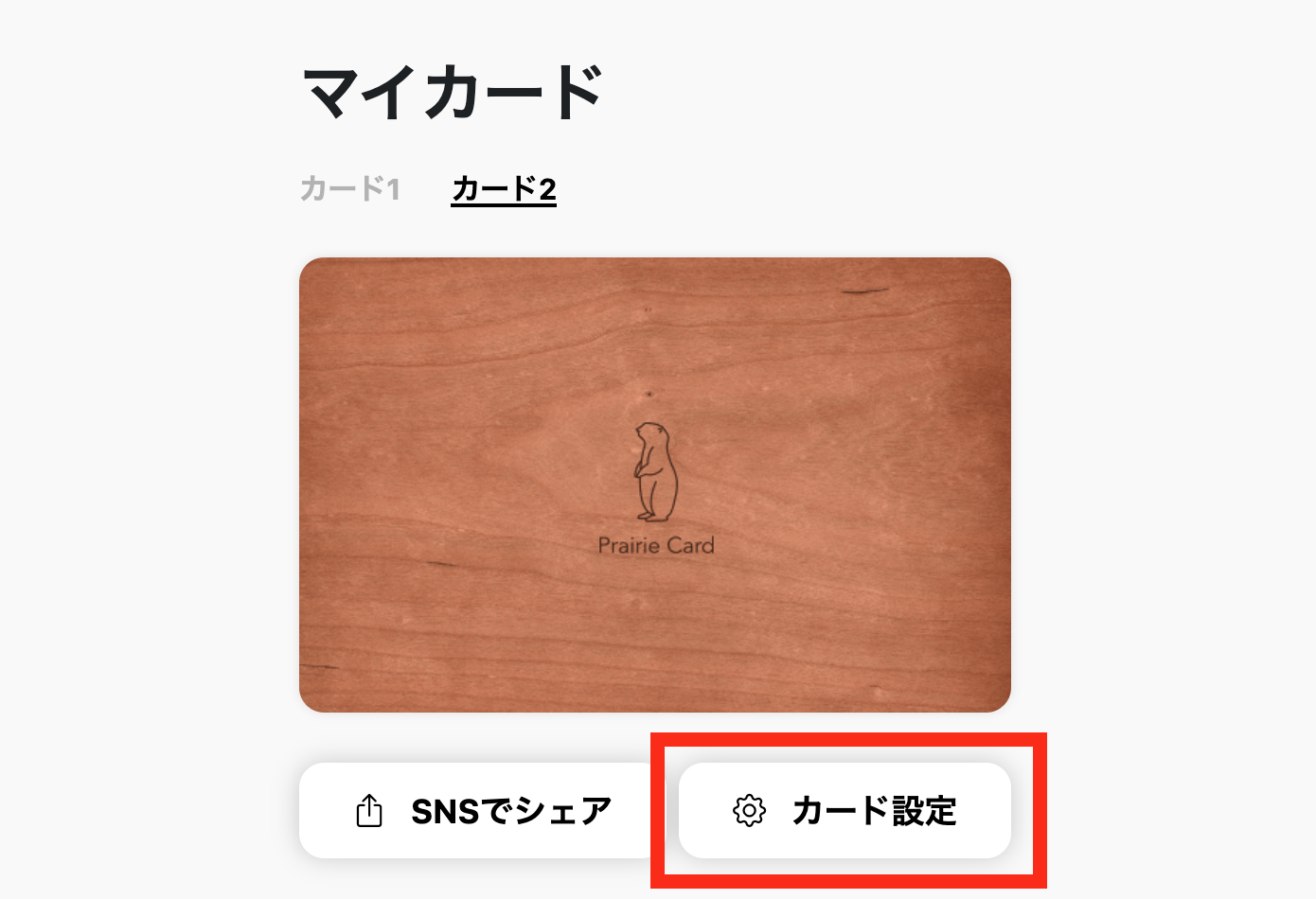
Task: Open the カード設定 button
Action: tap(845, 811)
